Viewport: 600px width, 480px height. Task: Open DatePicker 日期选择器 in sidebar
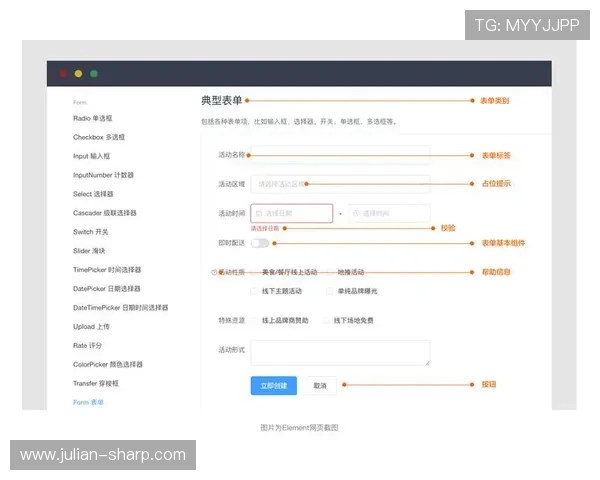(106, 289)
